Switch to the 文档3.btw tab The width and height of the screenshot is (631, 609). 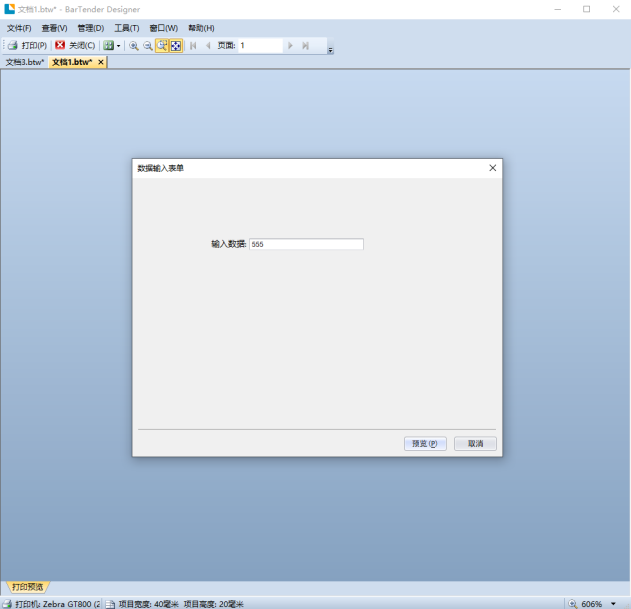point(24,62)
